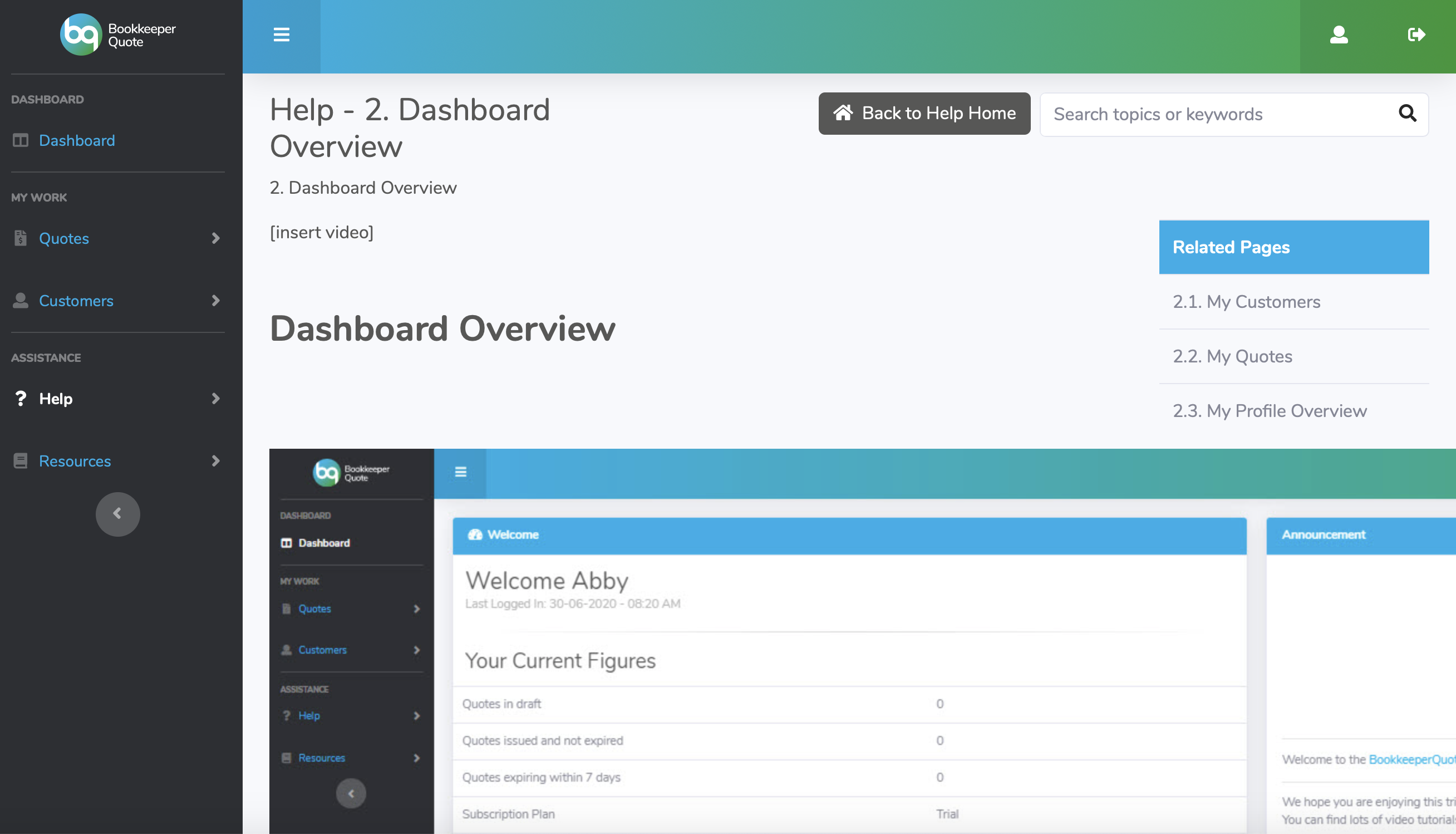Expand the Help submenu chevron
This screenshot has height=834, width=1456.
pyautogui.click(x=215, y=399)
